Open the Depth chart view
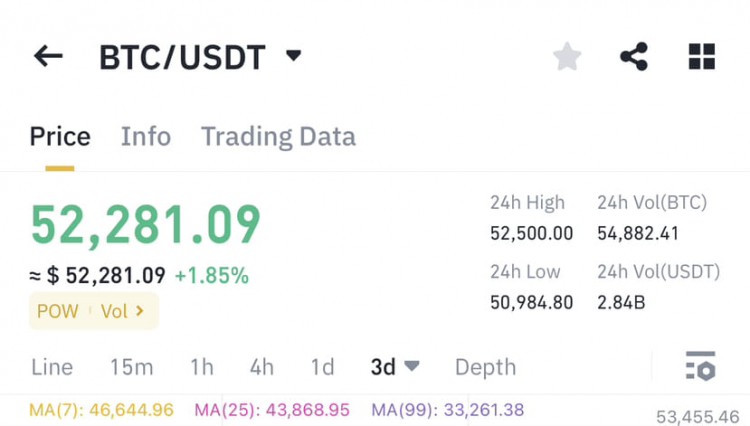 pyautogui.click(x=485, y=368)
